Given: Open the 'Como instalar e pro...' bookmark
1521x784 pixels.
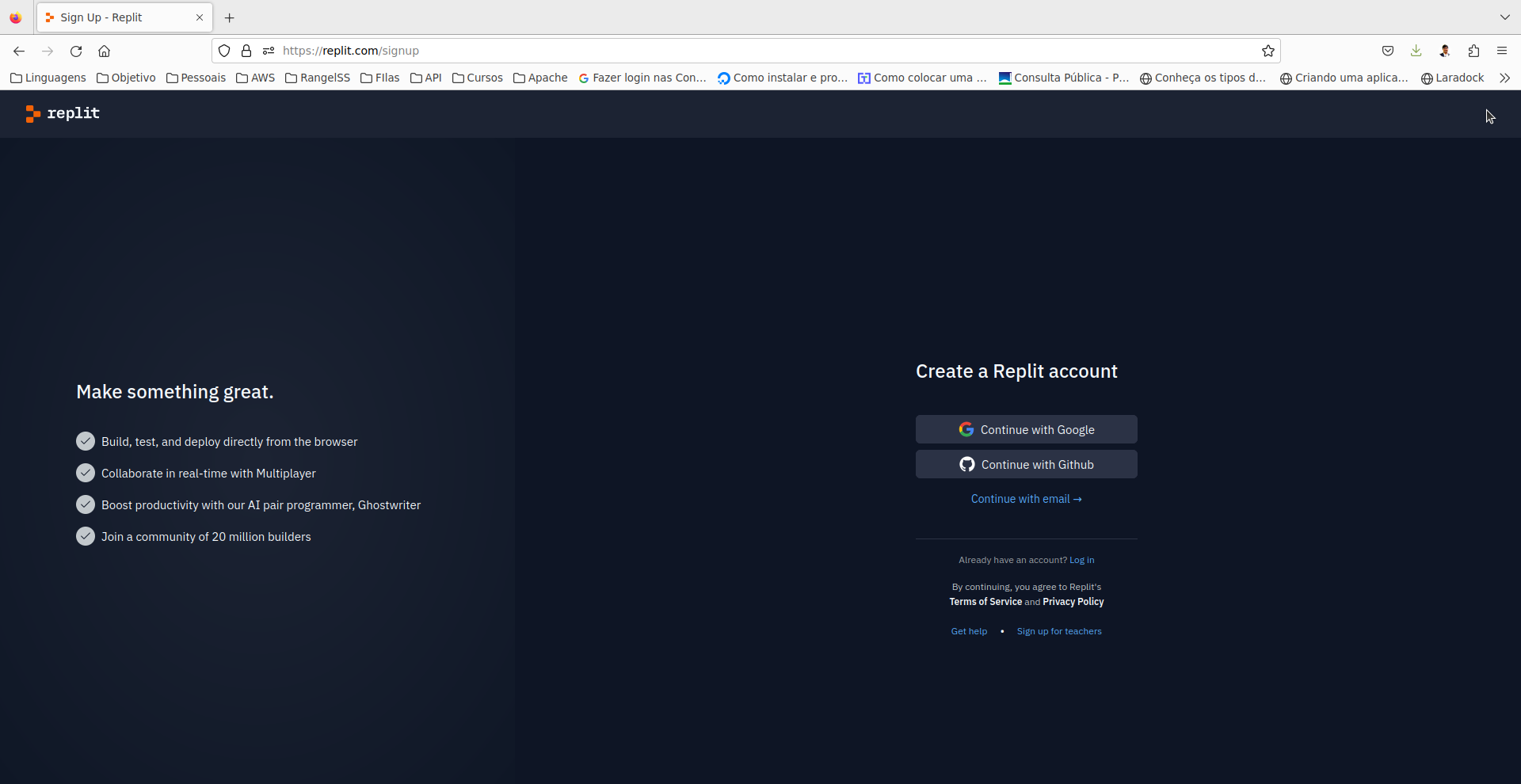Looking at the screenshot, I should coord(783,78).
